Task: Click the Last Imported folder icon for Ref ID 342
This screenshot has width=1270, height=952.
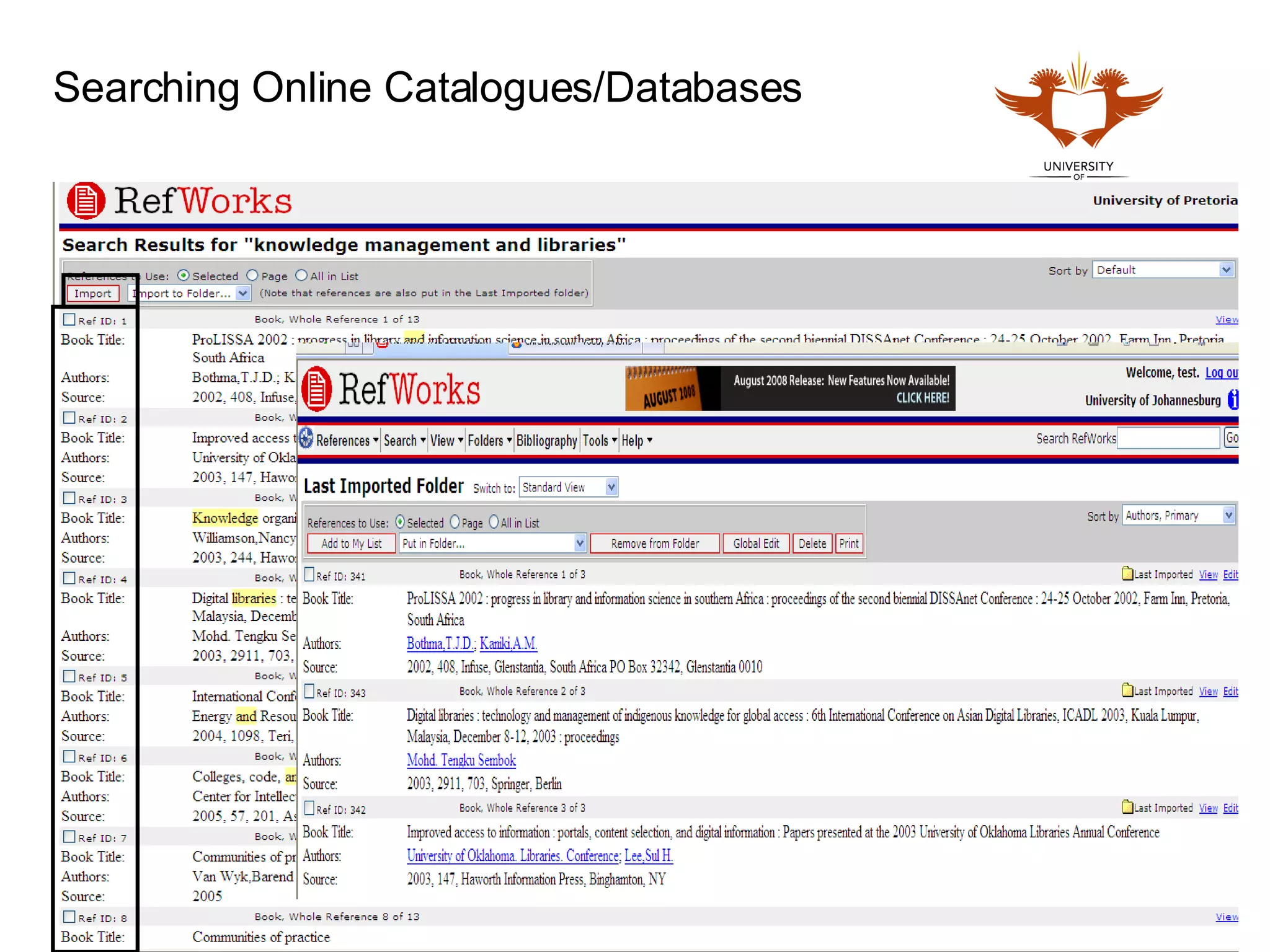Action: pyautogui.click(x=1127, y=806)
